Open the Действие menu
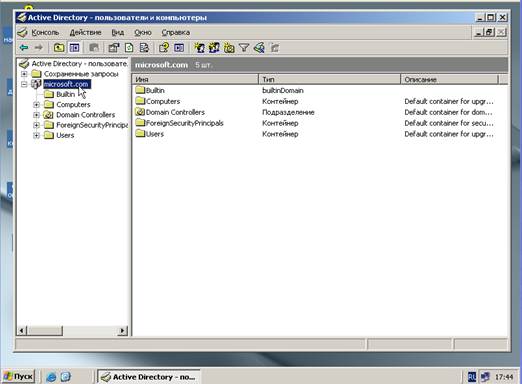This screenshot has width=522, height=384. [85, 33]
